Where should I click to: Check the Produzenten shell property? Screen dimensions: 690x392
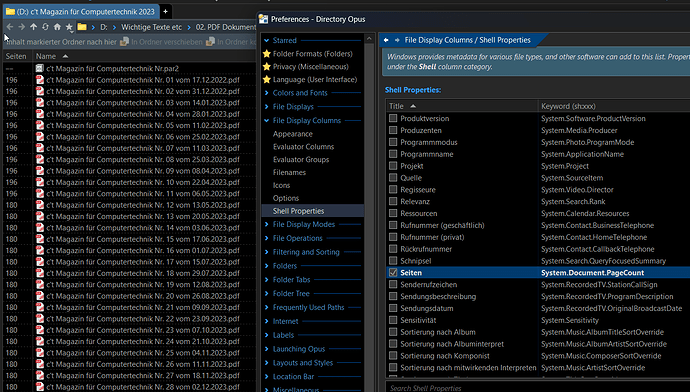pos(393,130)
